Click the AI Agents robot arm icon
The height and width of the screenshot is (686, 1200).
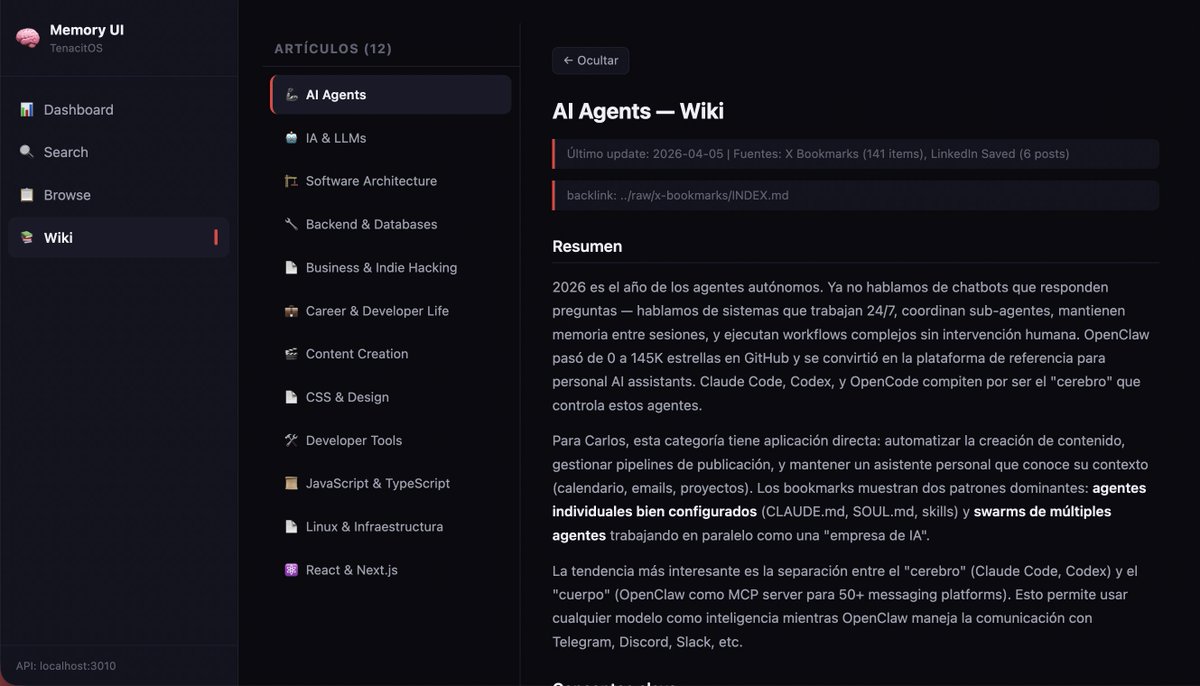tap(292, 95)
